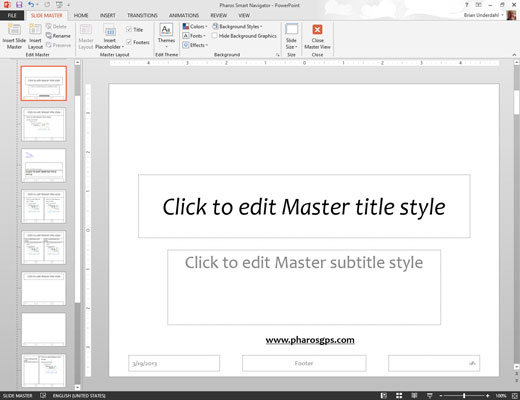Enable Hide Background Graphics checkbox
520x400 pixels.
(x=215, y=36)
